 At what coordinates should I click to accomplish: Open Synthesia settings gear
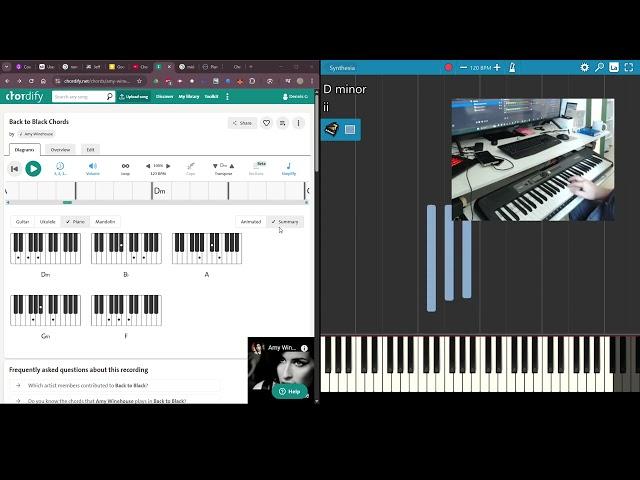(584, 67)
